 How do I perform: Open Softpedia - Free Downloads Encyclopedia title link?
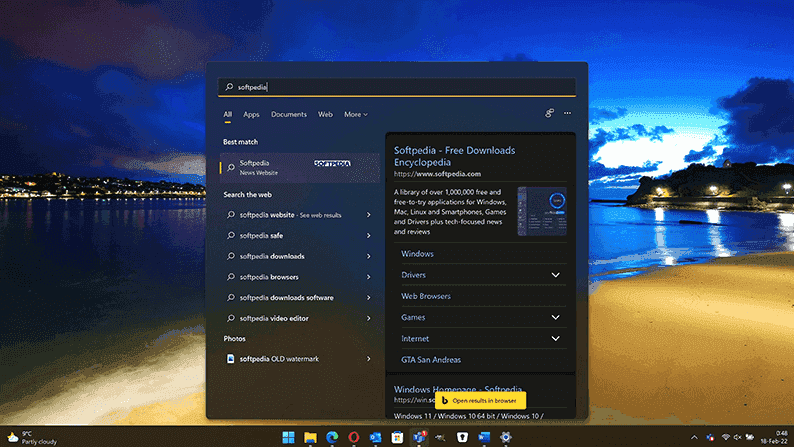pyautogui.click(x=454, y=156)
